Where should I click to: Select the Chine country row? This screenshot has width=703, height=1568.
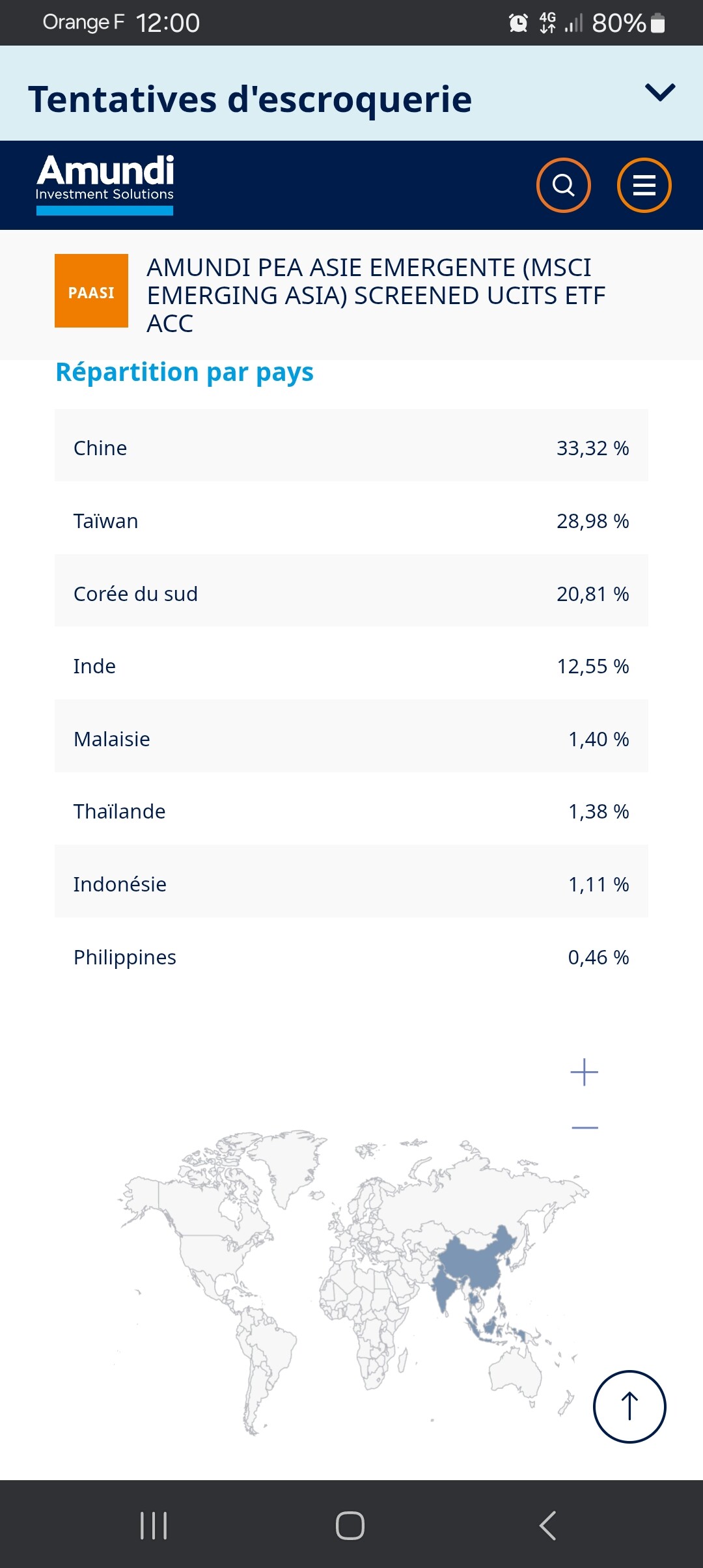(x=351, y=448)
